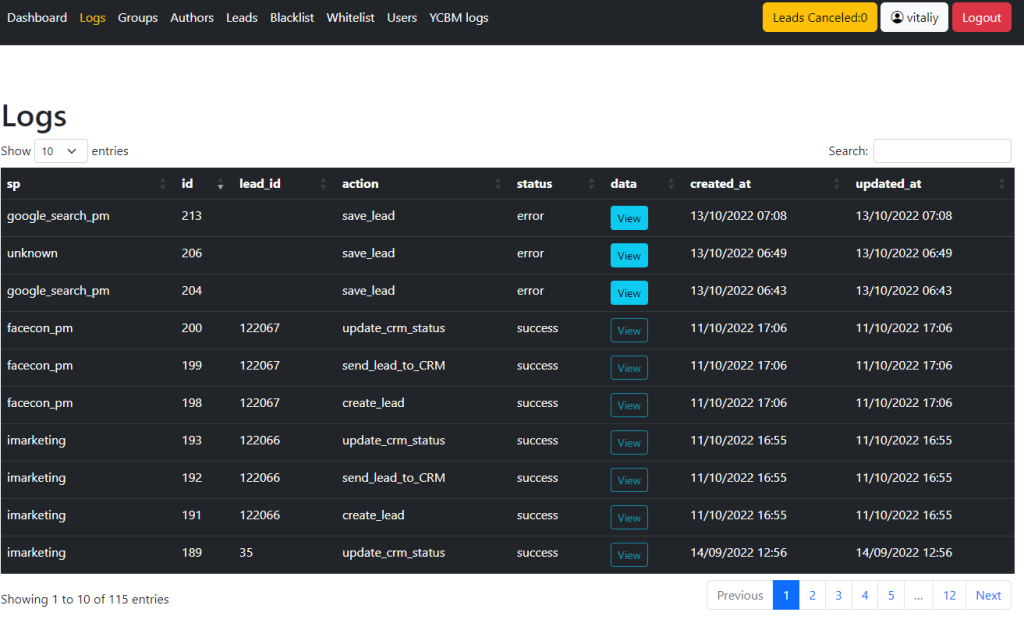Open the vitaliy user profile button

coord(914,18)
